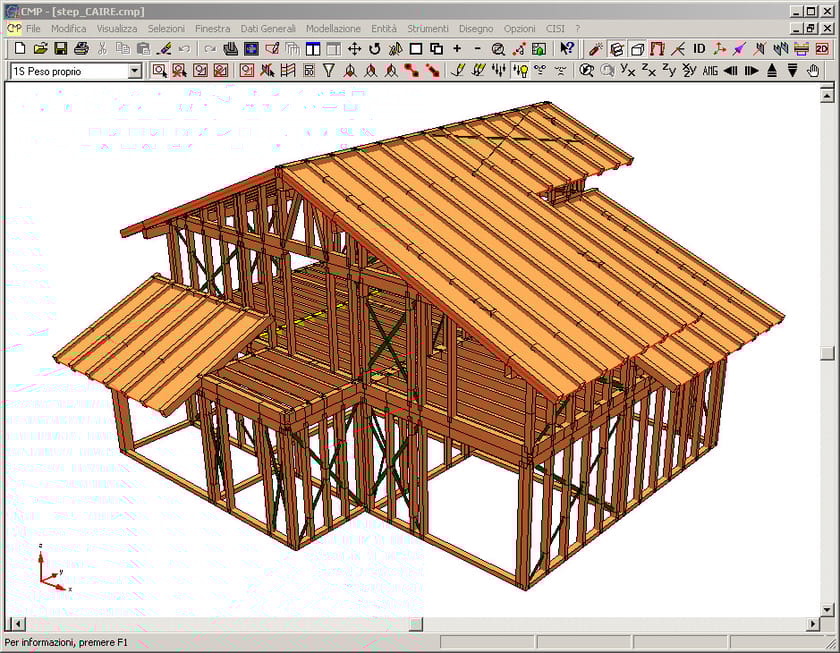Click the Cut scissors icon
Screen dimensions: 840x653
101,47
